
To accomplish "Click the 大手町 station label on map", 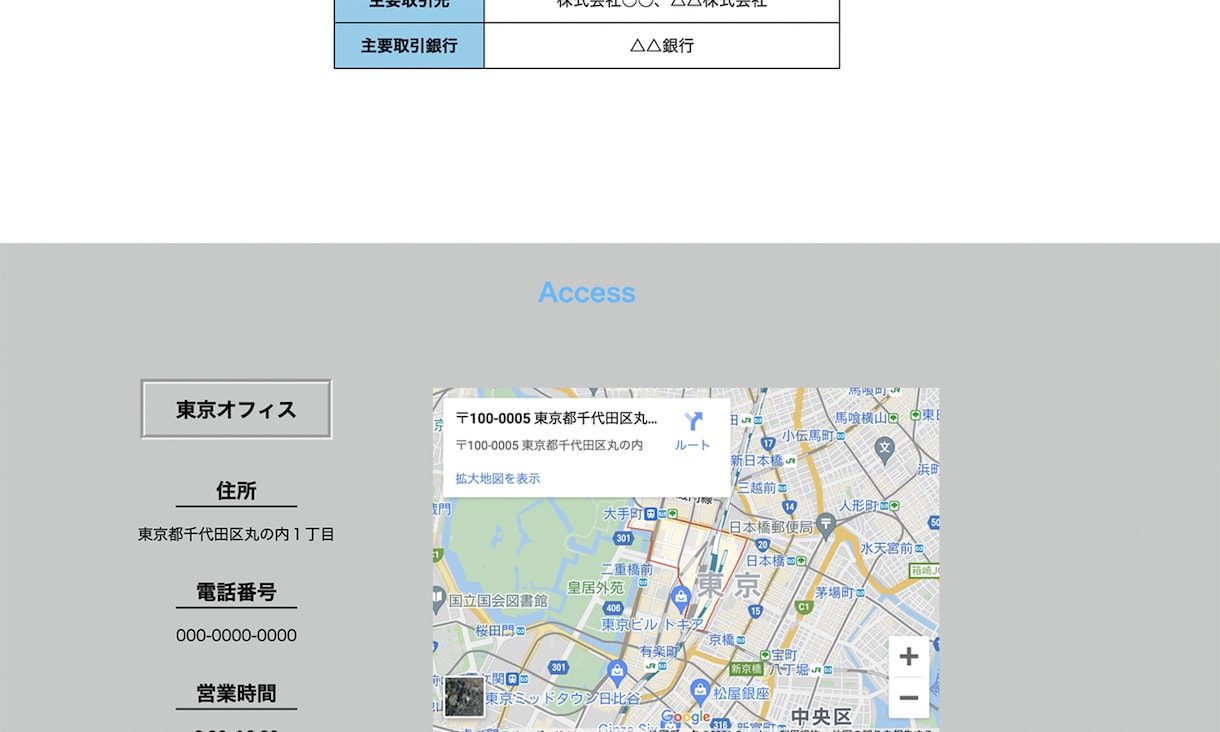I will tap(624, 513).
